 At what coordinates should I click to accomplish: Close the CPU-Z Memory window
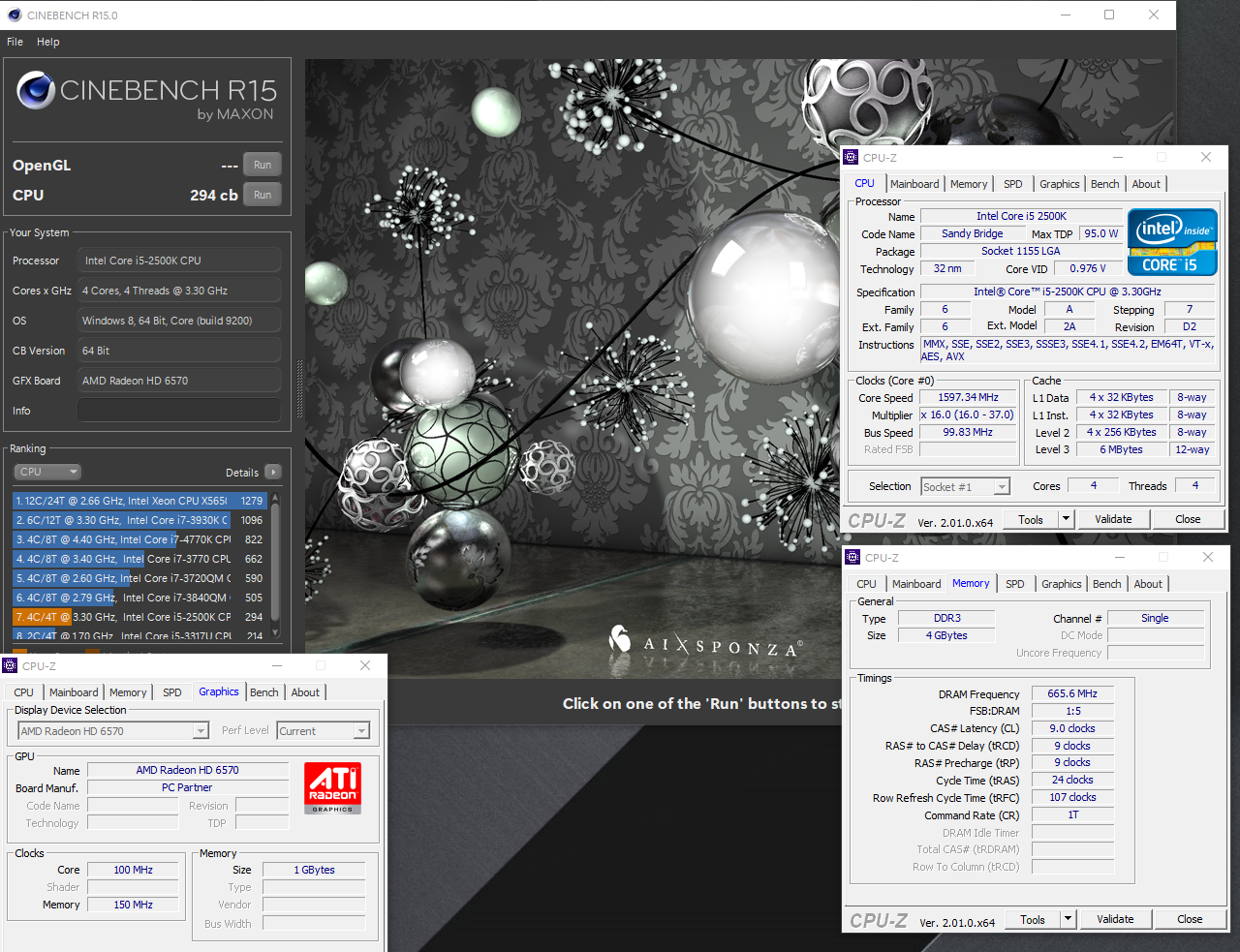pos(1208,557)
